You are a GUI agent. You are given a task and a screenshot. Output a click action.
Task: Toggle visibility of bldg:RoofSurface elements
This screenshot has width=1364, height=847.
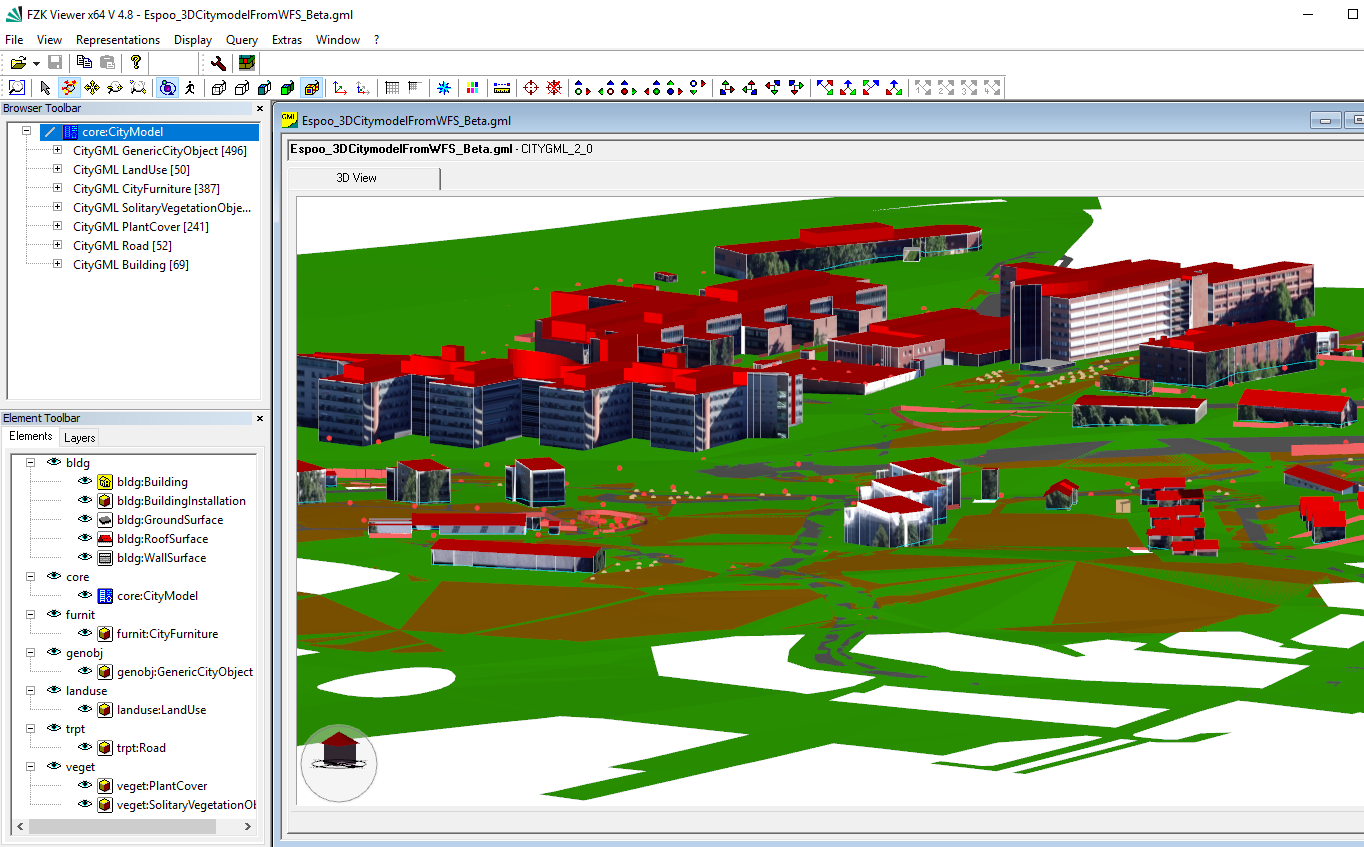pyautogui.click(x=84, y=538)
